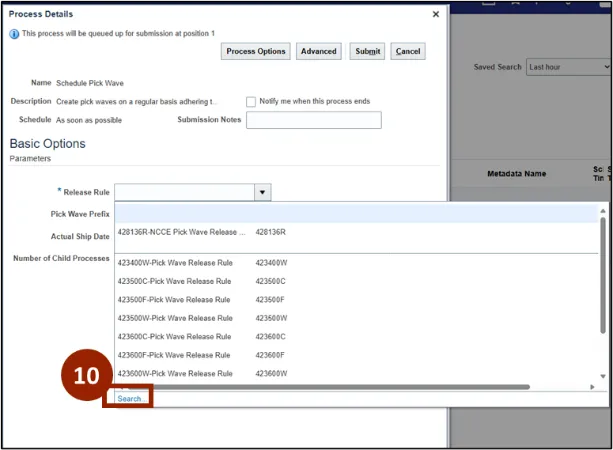The image size is (613, 450).
Task: Click the list scroll down arrow
Action: 602,377
